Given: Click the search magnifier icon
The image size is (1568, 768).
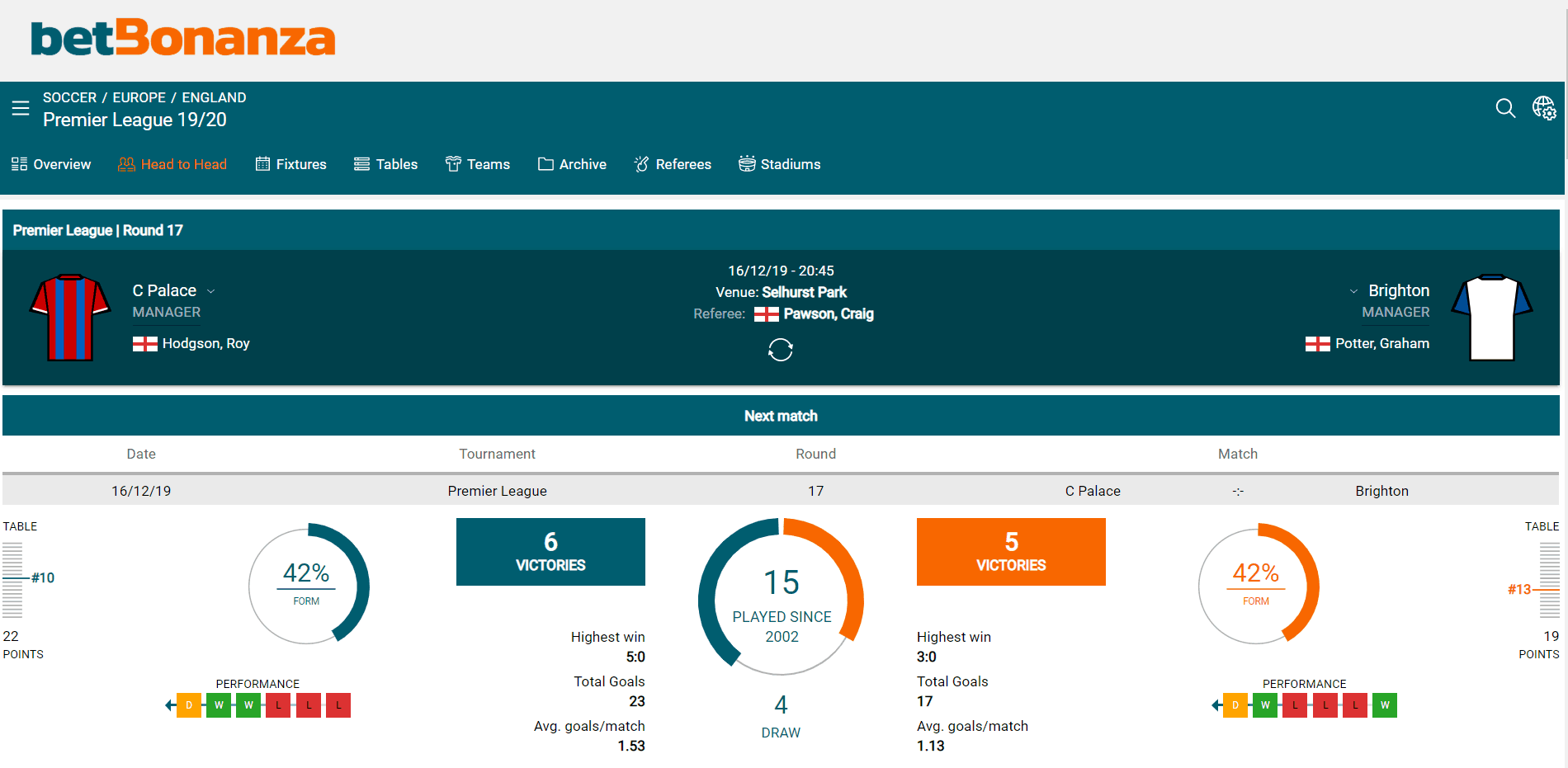Looking at the screenshot, I should tap(1505, 108).
